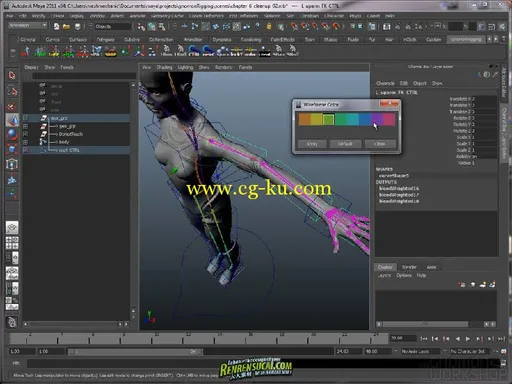Select the Show Manipulator tool

(x=12, y=194)
